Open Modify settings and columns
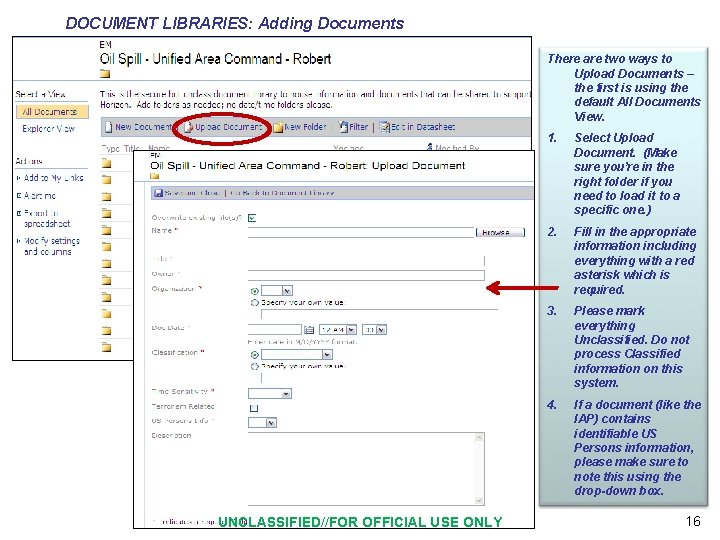 (x=51, y=246)
